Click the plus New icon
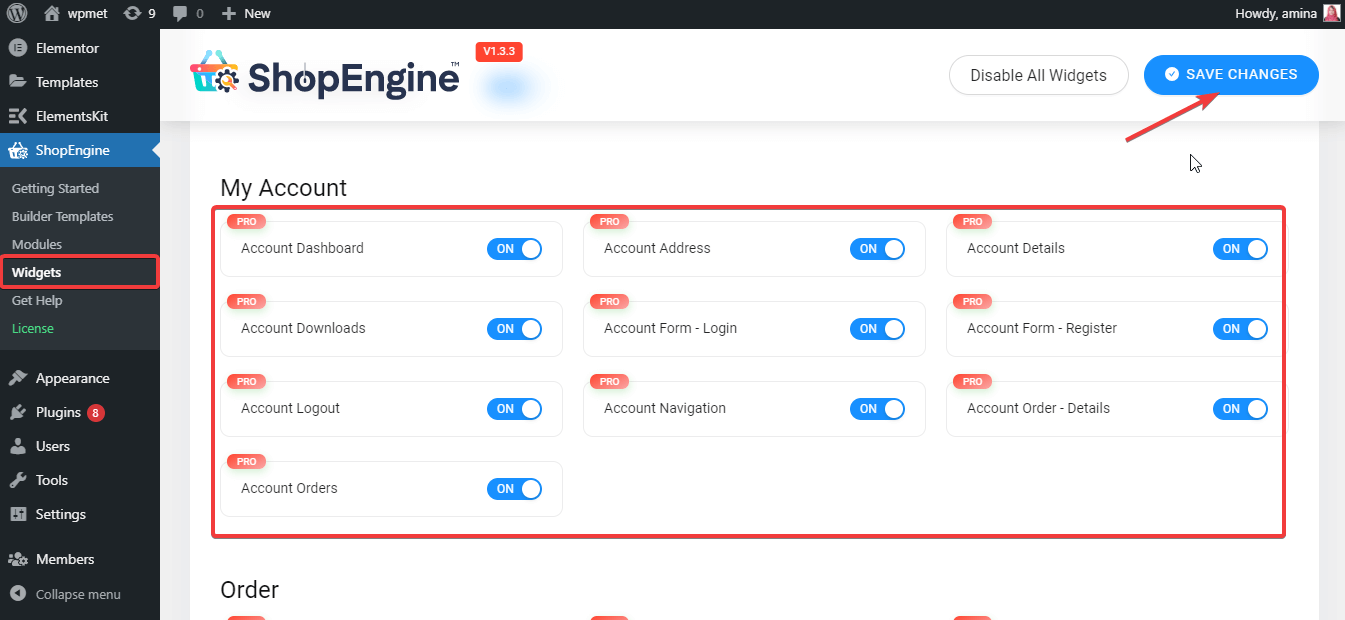 coord(229,13)
